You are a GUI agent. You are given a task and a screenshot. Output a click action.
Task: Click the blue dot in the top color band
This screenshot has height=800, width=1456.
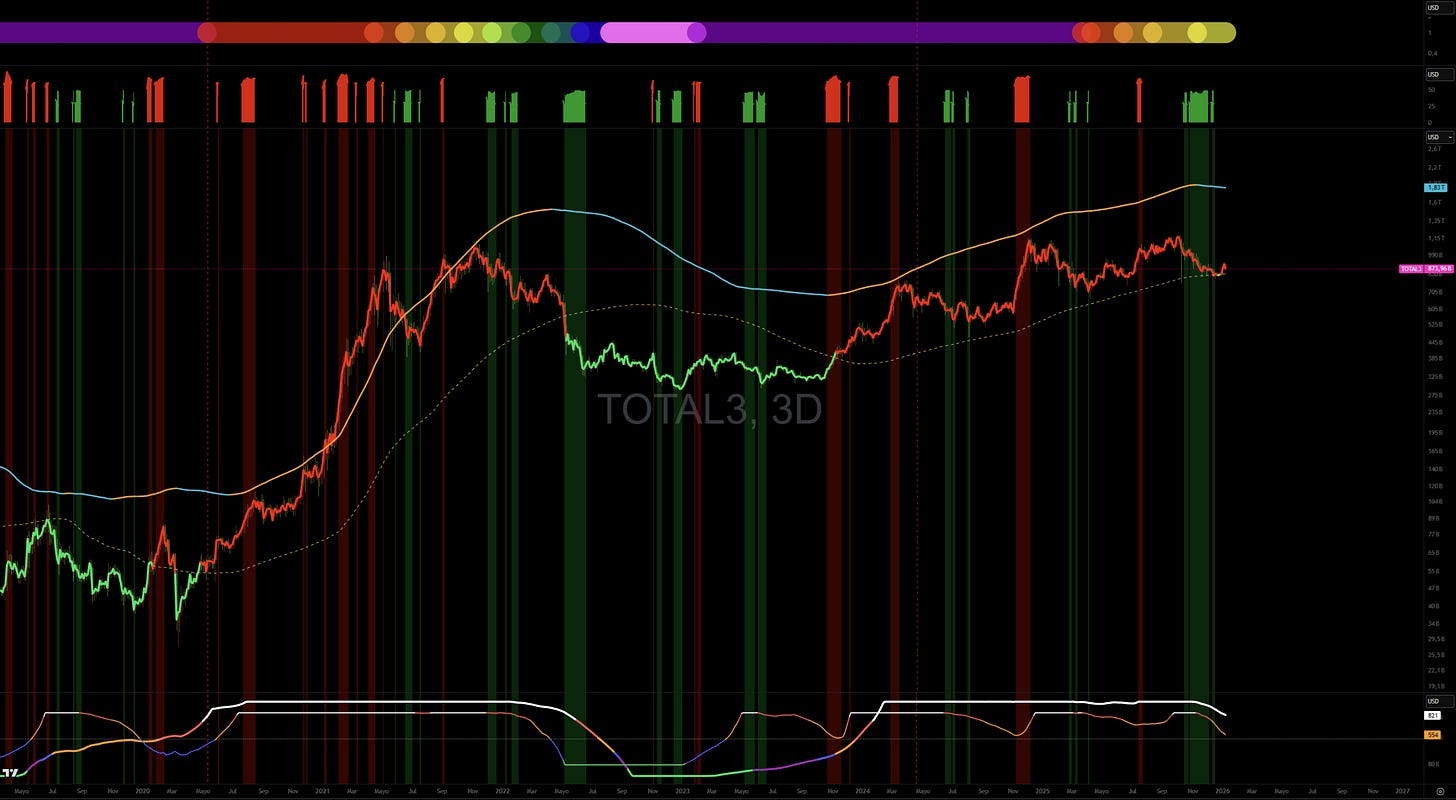pos(579,32)
